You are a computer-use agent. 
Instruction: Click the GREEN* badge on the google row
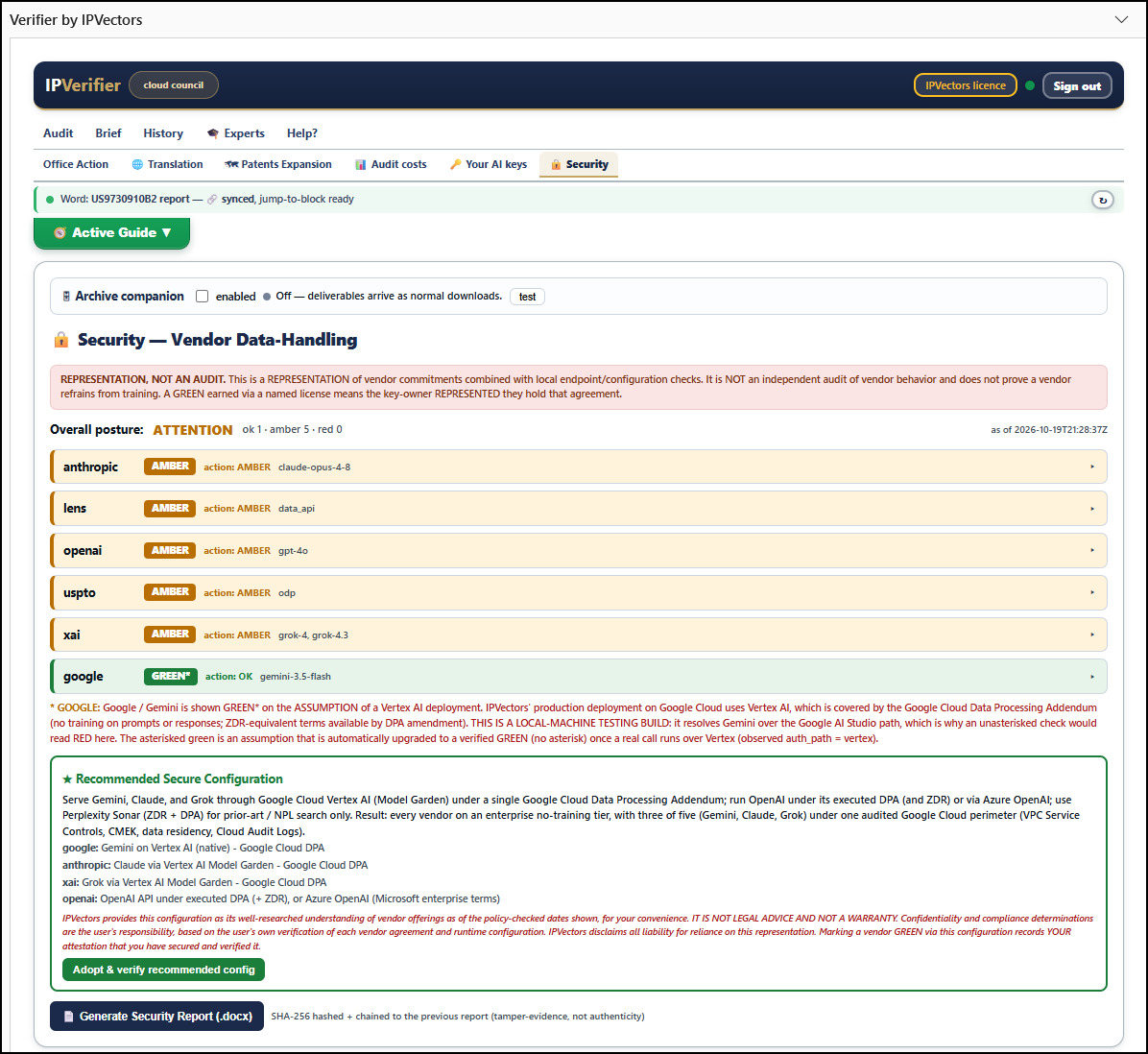tap(171, 677)
